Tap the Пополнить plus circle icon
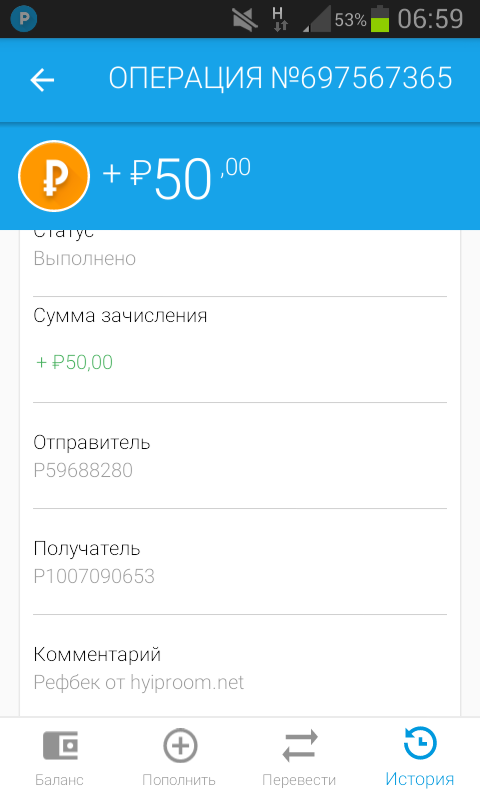 tap(180, 745)
